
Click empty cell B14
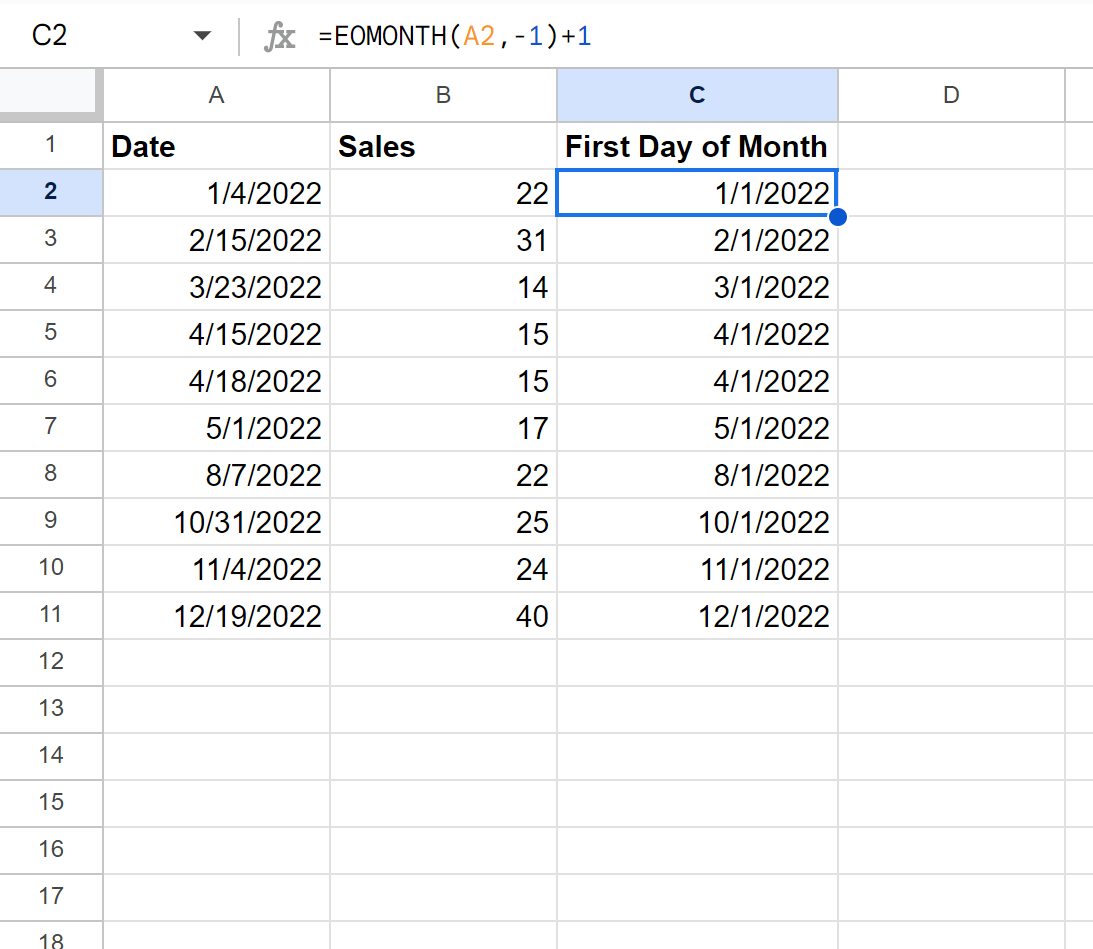point(443,757)
